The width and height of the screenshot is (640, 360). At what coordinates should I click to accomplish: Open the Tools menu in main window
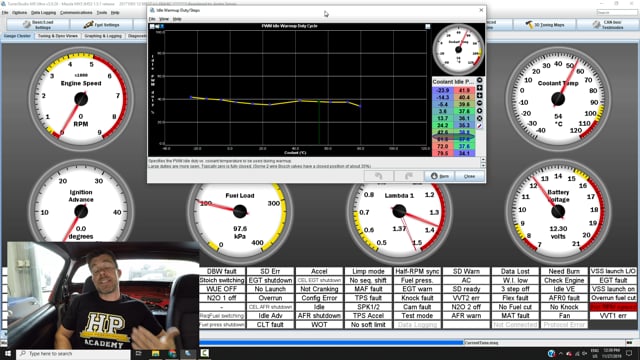pos(102,13)
